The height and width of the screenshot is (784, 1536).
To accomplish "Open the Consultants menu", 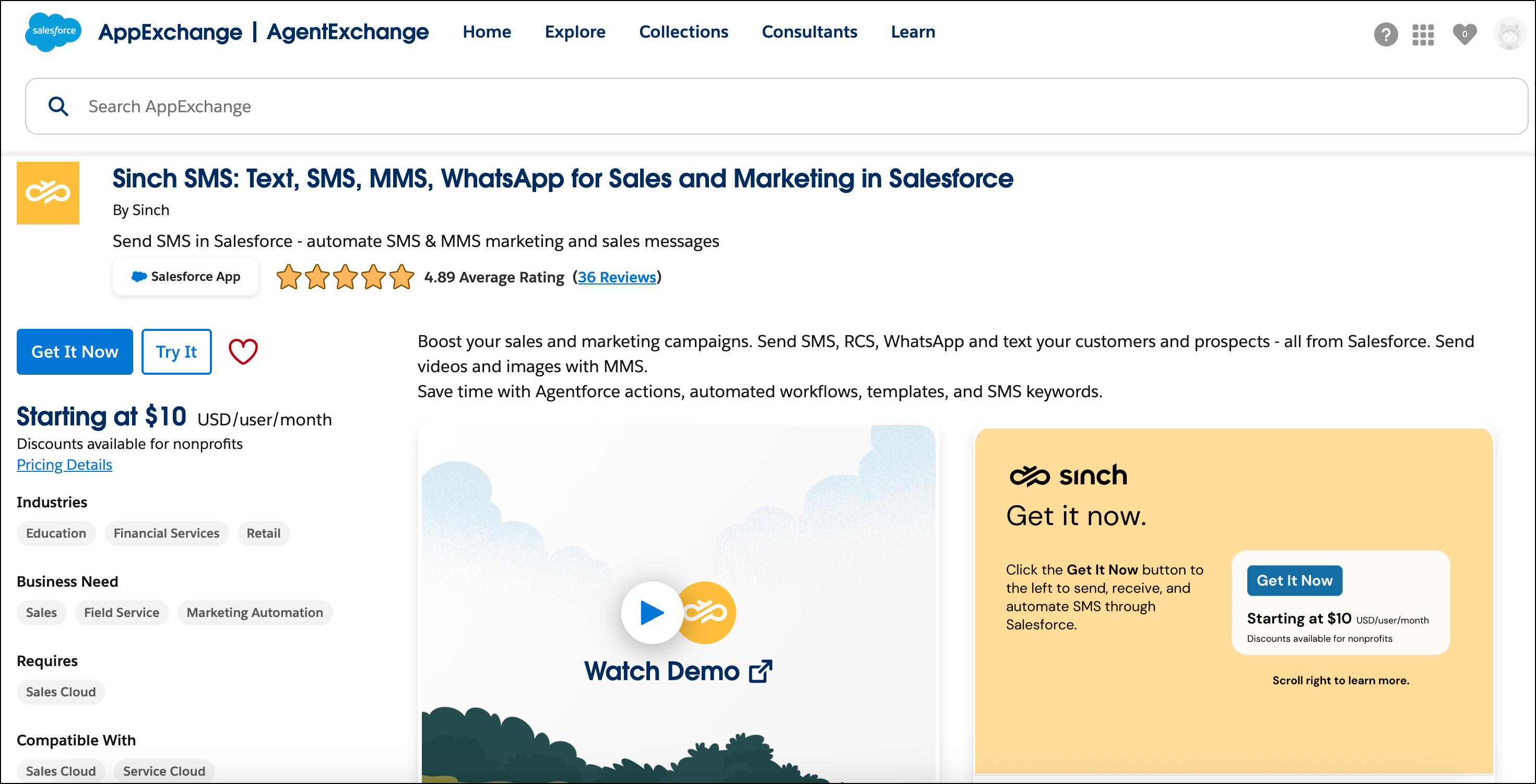I will coord(809,32).
